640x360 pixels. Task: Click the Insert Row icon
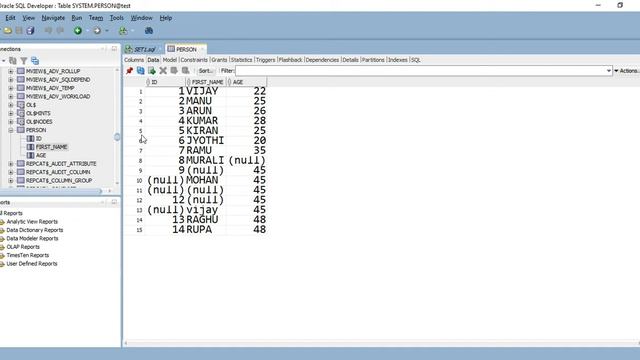(x=152, y=71)
